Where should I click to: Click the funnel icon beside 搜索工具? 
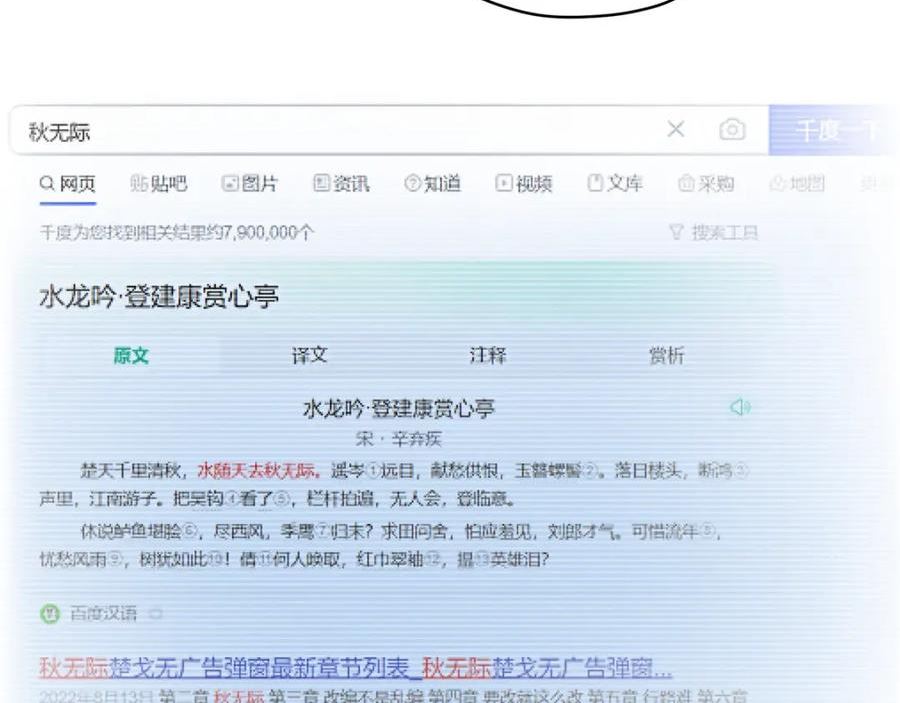[x=676, y=233]
